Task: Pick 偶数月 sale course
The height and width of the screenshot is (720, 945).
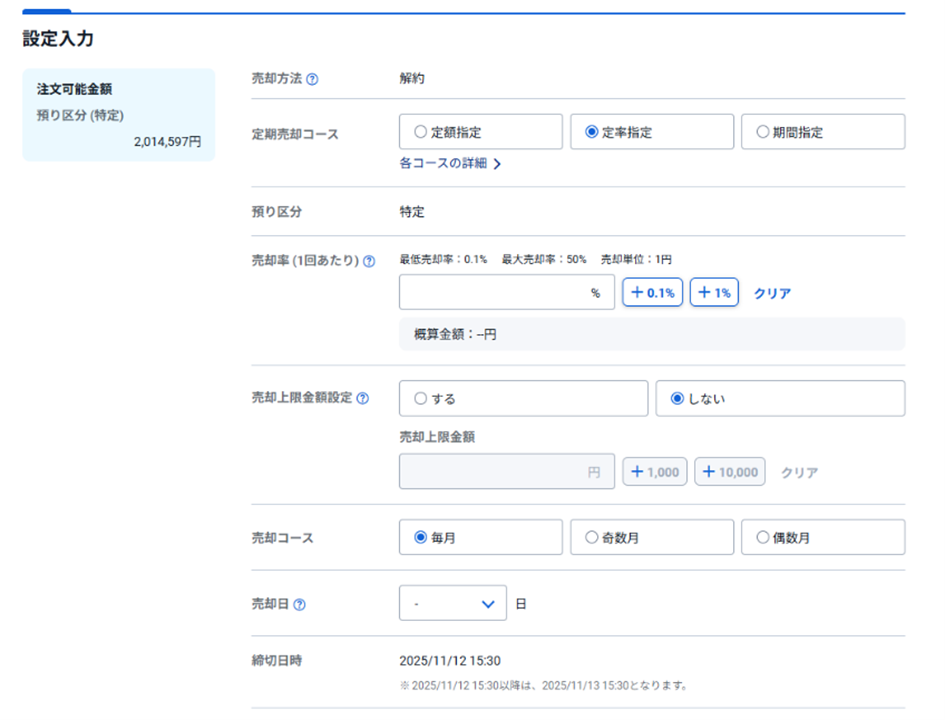Action: (x=823, y=537)
